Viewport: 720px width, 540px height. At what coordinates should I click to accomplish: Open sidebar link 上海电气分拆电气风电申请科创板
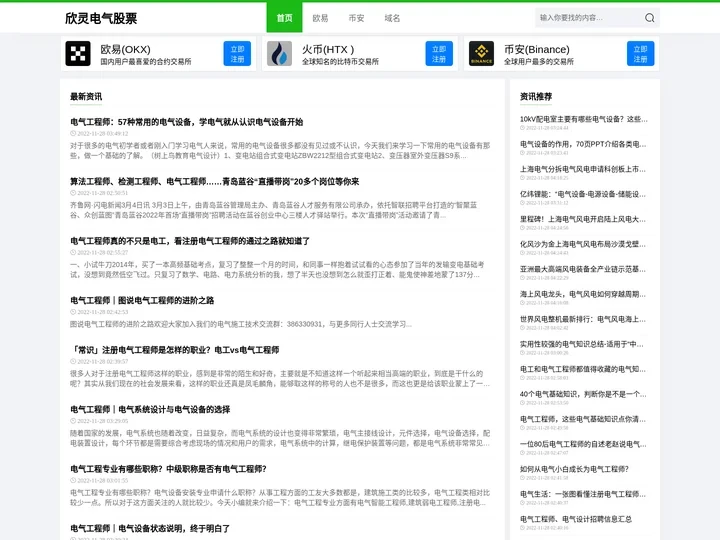point(583,169)
